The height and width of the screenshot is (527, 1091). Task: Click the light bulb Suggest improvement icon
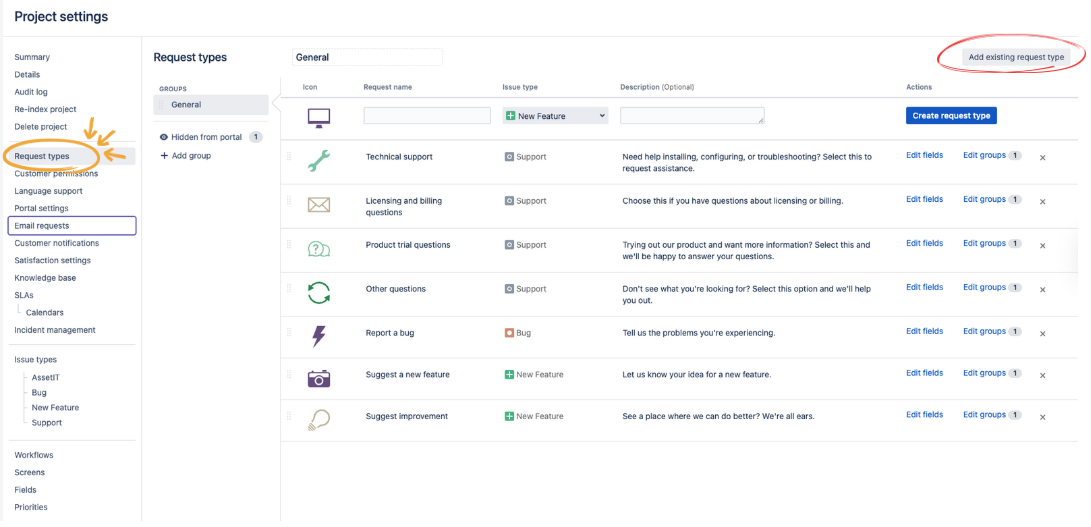(319, 420)
